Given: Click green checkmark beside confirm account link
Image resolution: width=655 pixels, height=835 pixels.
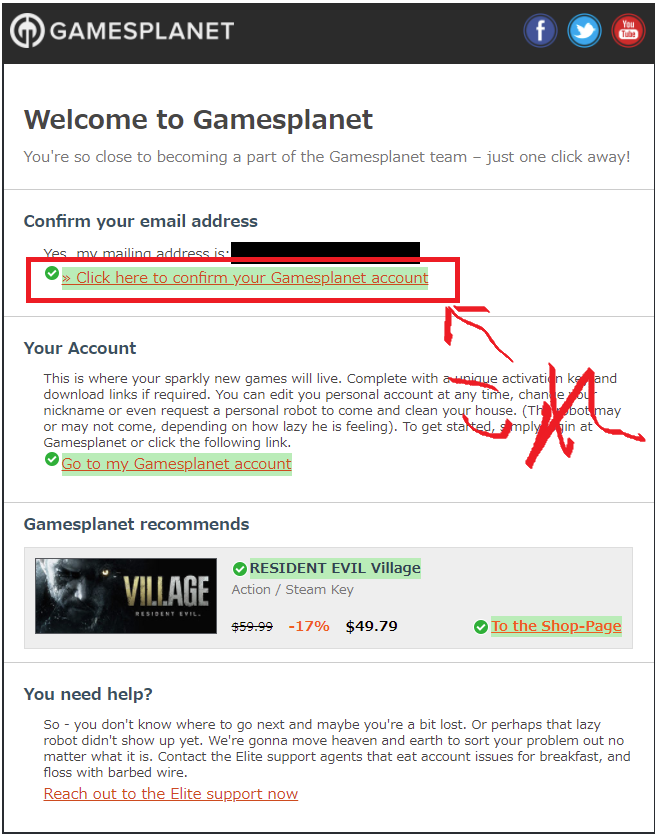Looking at the screenshot, I should [52, 273].
